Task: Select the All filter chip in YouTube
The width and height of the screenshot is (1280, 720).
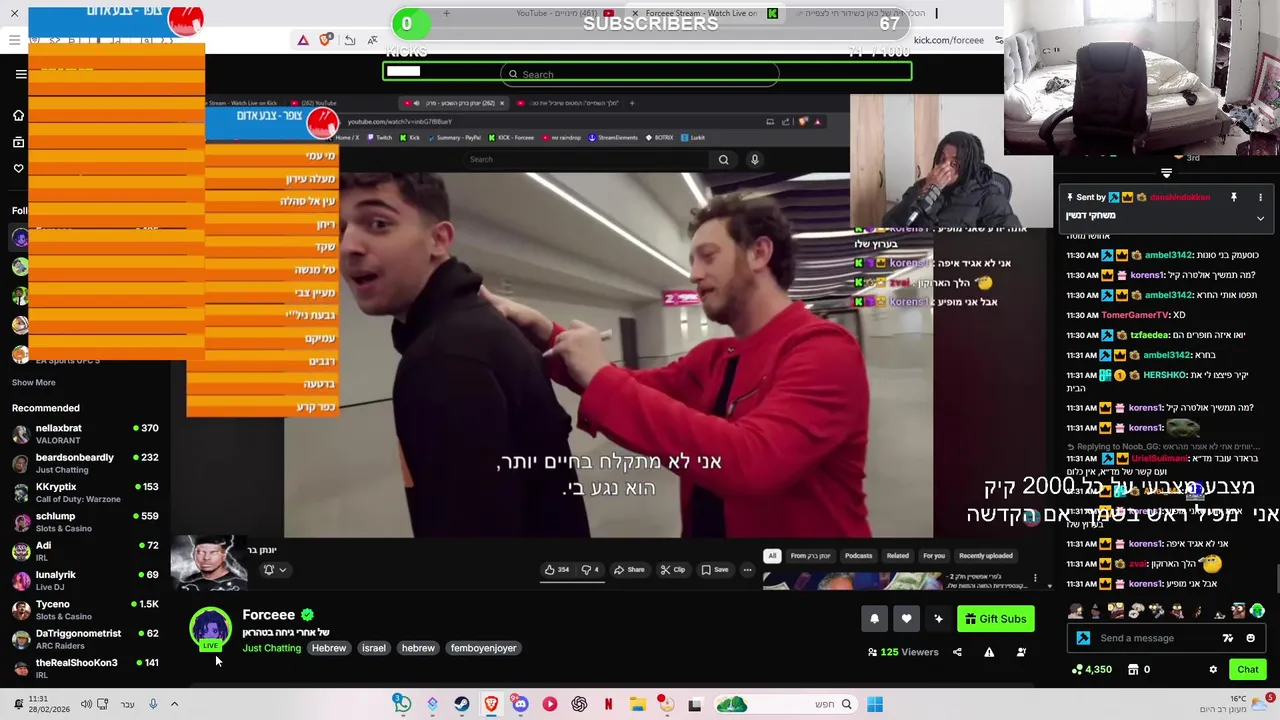Action: pyautogui.click(x=772, y=556)
